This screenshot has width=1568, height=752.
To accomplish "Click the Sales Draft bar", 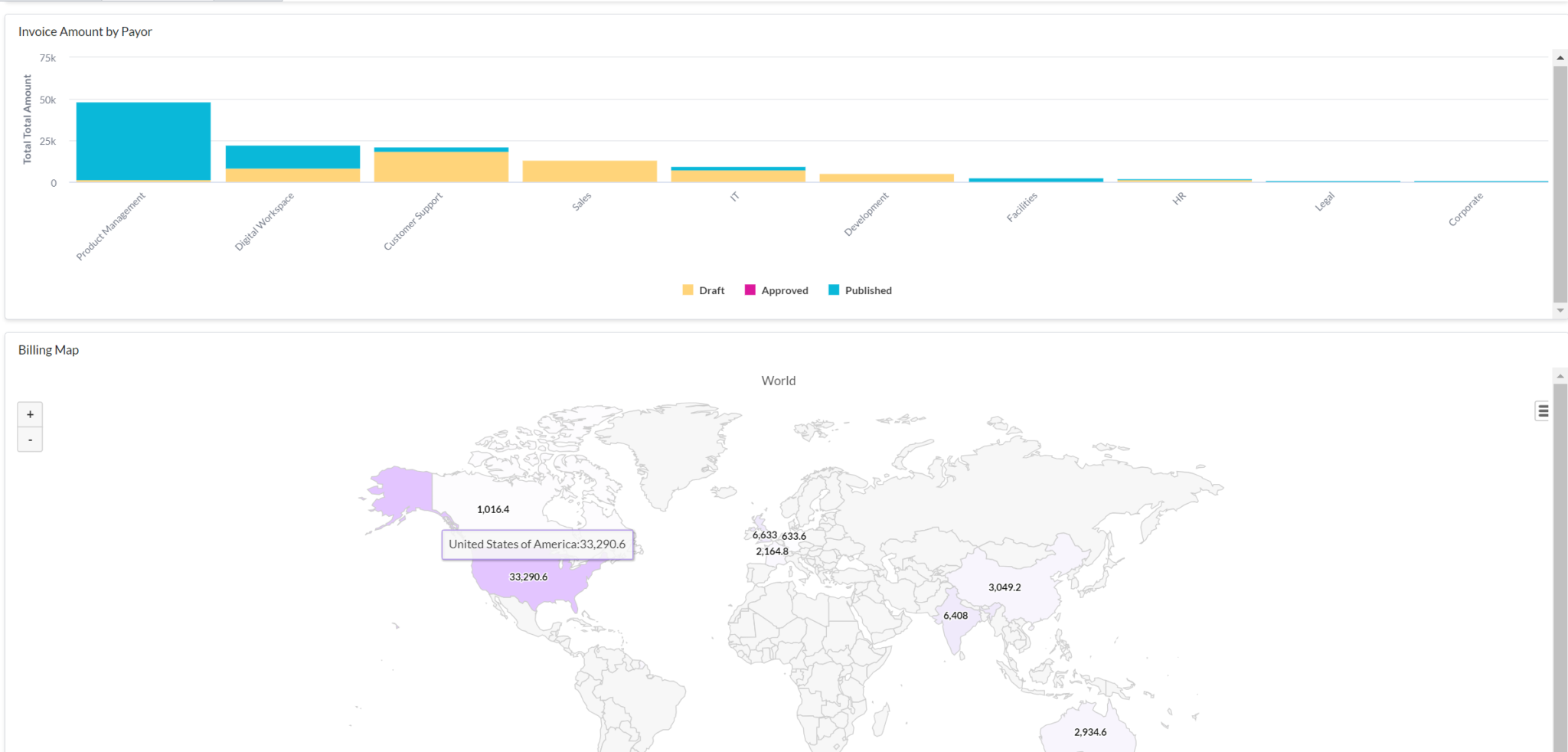I will 590,171.
